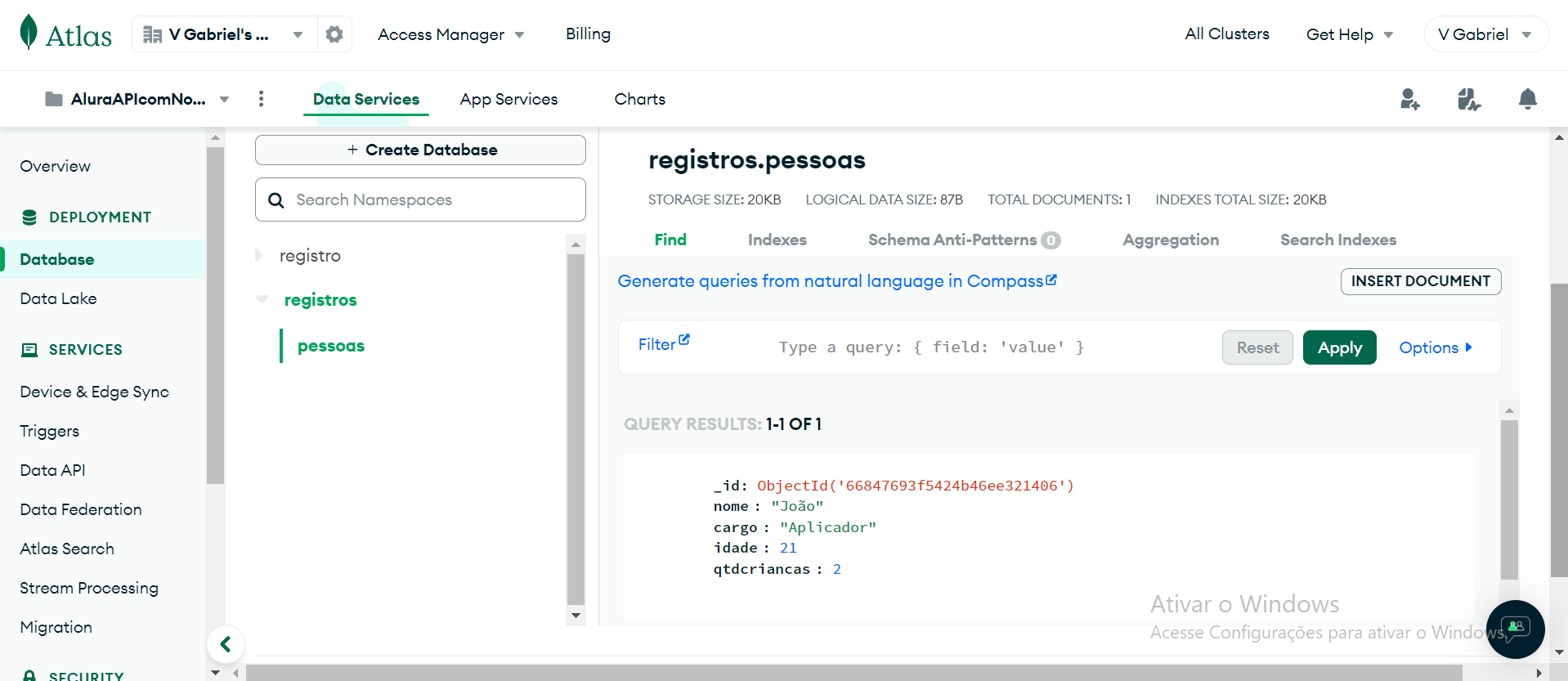Go to Billing
The width and height of the screenshot is (1568, 681).
click(588, 34)
